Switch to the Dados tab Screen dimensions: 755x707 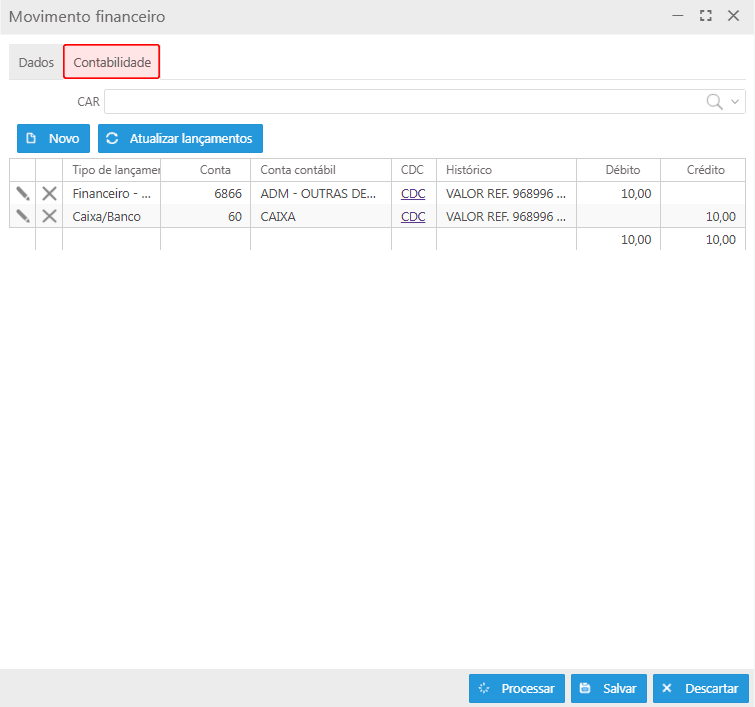pyautogui.click(x=36, y=62)
